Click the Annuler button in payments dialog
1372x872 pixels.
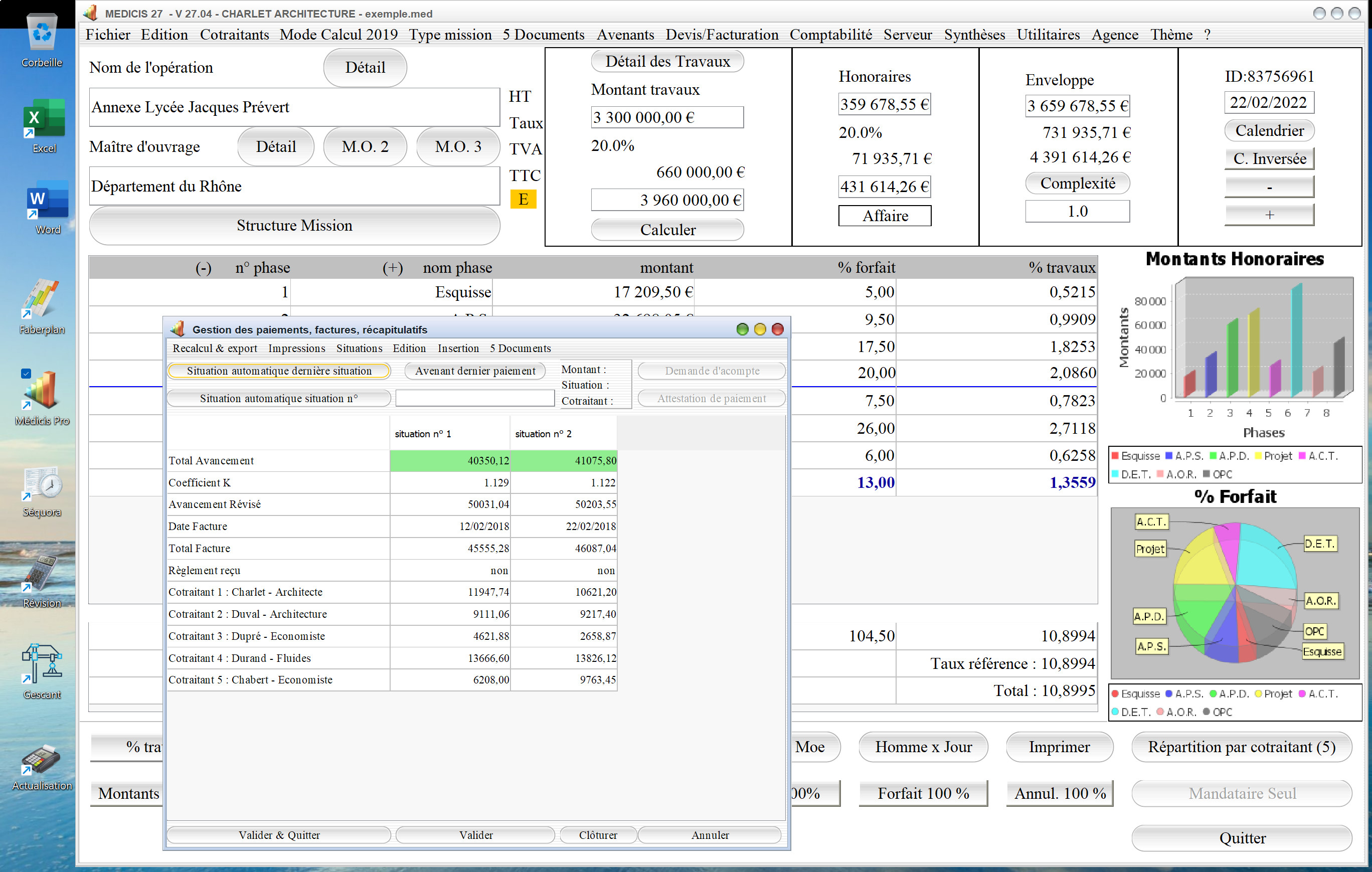click(710, 835)
